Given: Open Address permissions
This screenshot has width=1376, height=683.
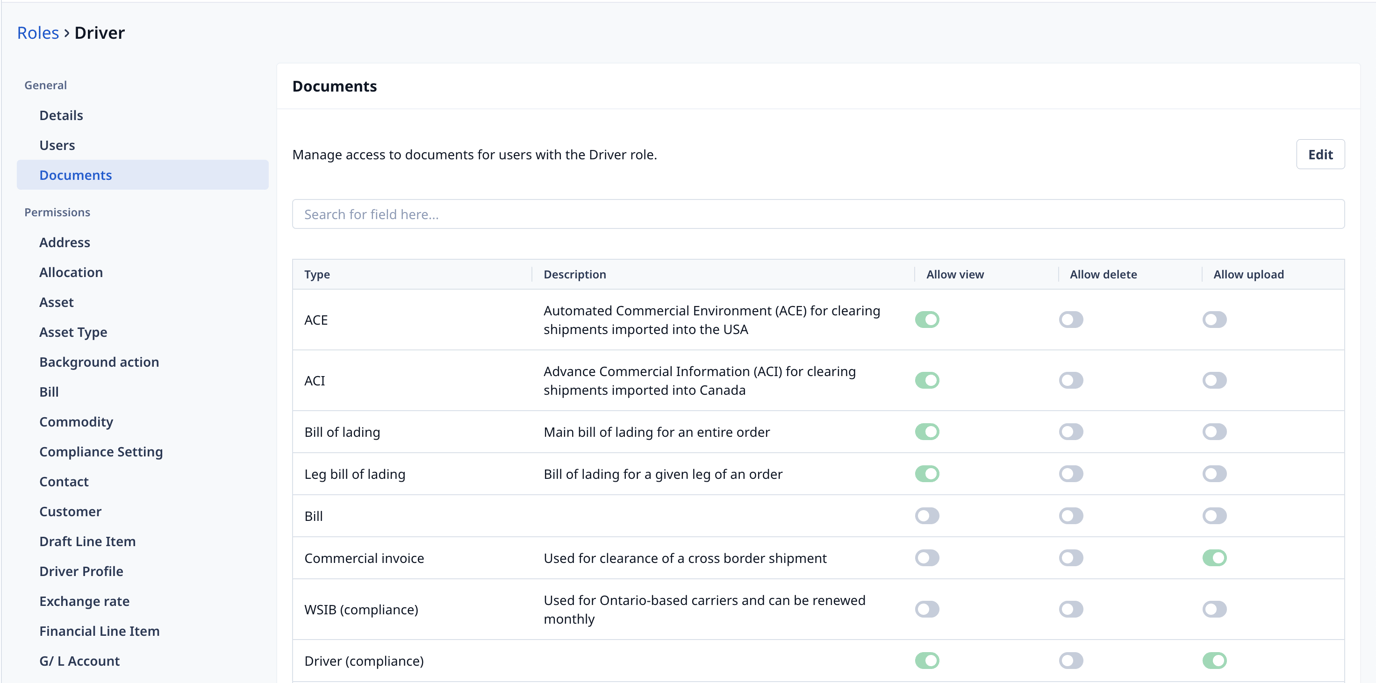Looking at the screenshot, I should coord(143,242).
